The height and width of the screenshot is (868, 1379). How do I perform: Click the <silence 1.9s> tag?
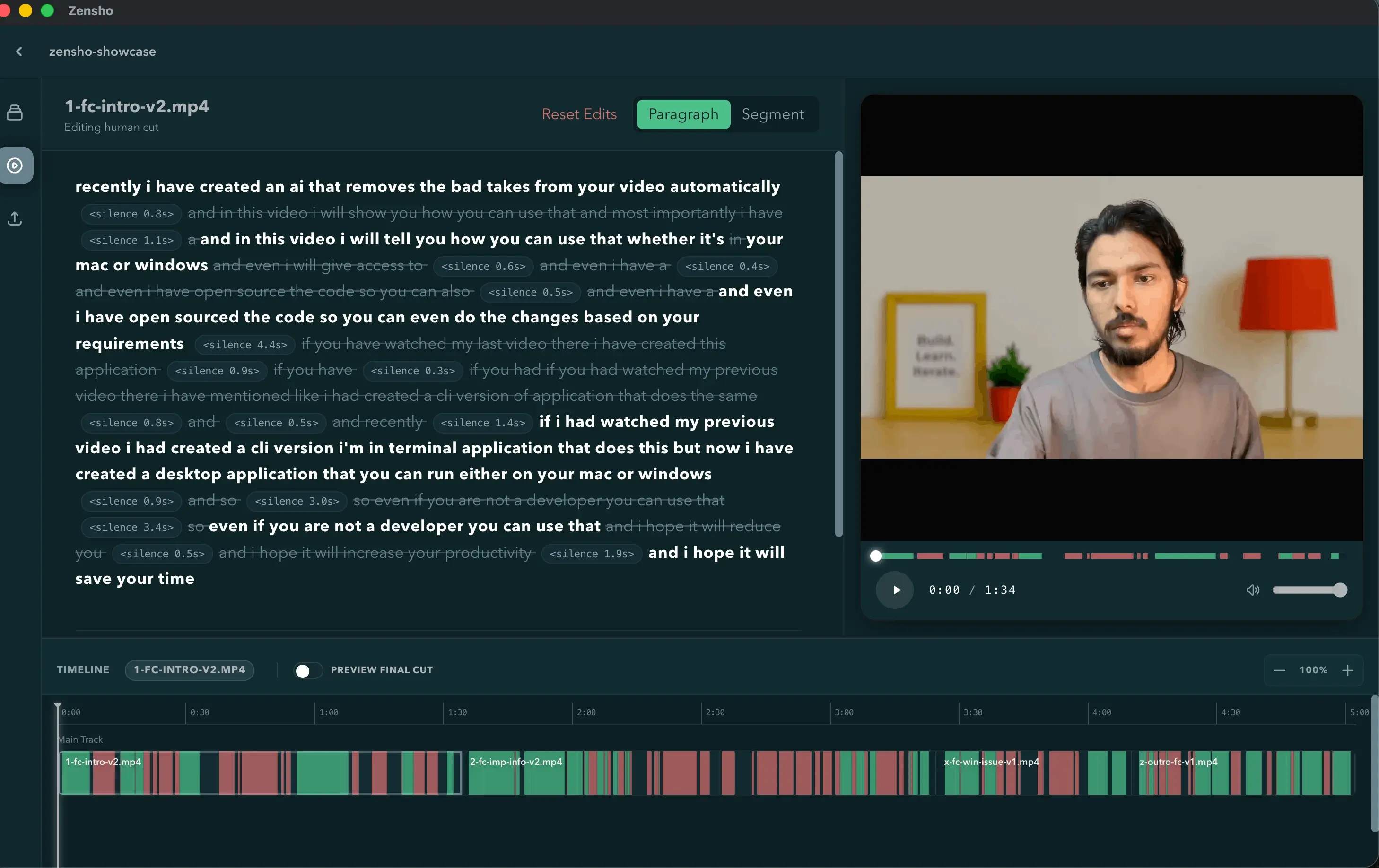pos(592,554)
